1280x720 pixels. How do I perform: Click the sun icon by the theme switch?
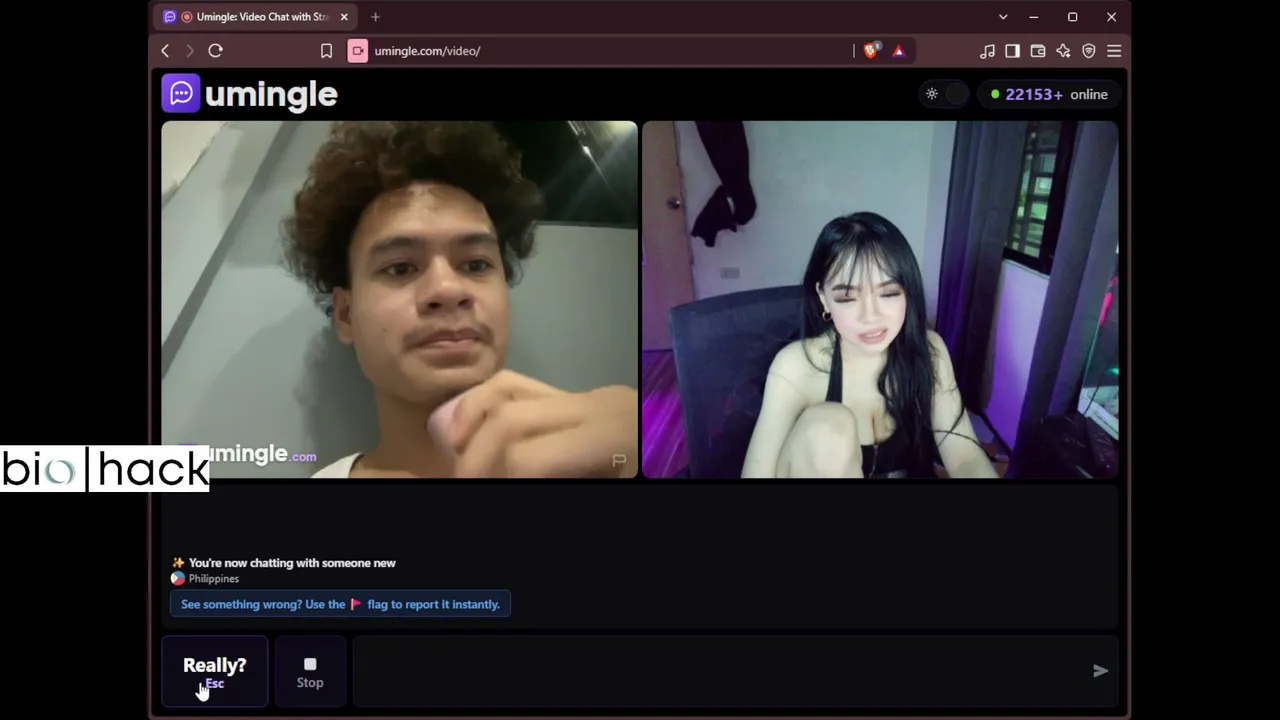pyautogui.click(x=932, y=94)
